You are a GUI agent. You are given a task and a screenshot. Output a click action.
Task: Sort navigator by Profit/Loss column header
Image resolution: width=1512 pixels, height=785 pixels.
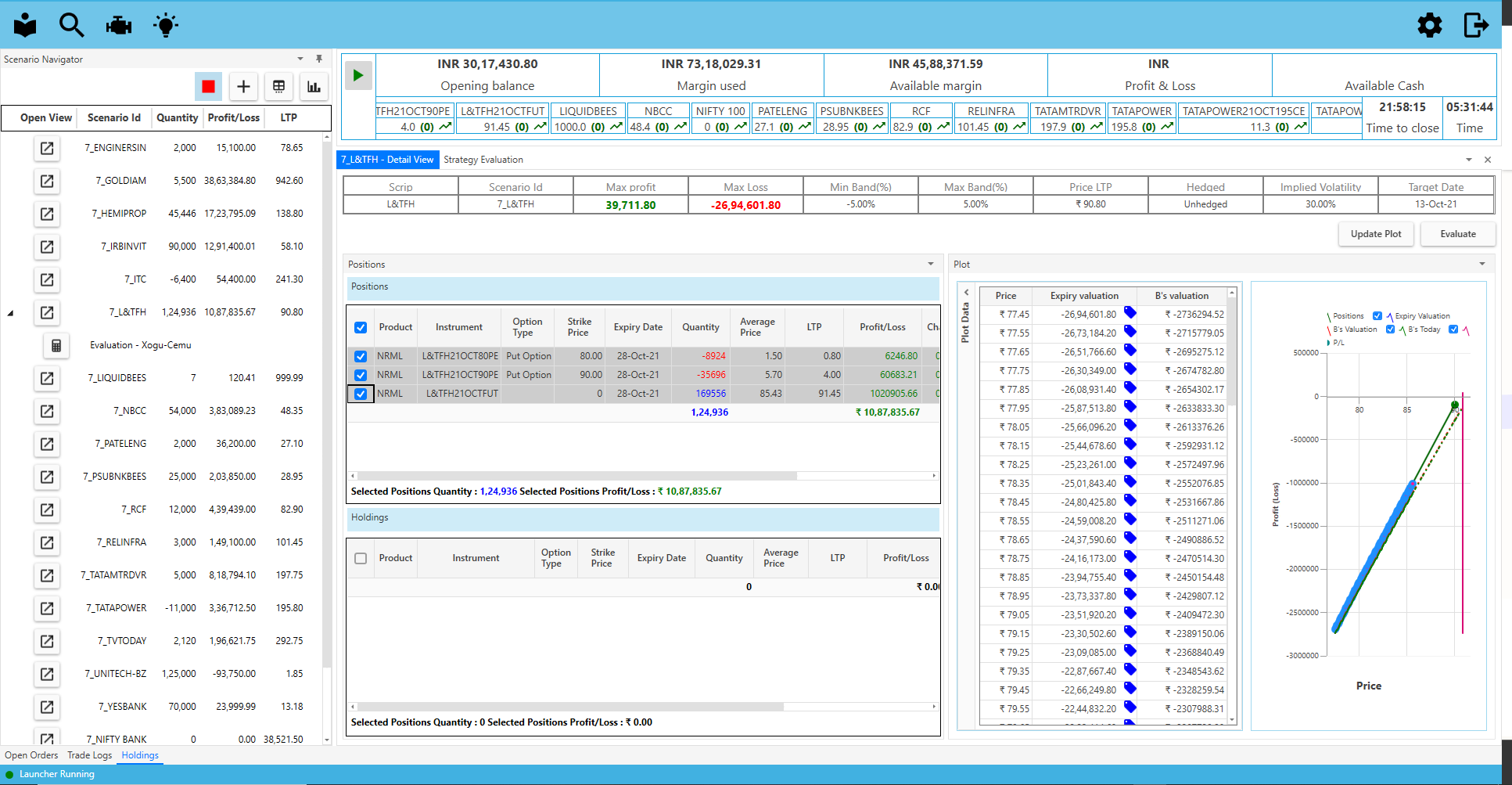(x=233, y=117)
